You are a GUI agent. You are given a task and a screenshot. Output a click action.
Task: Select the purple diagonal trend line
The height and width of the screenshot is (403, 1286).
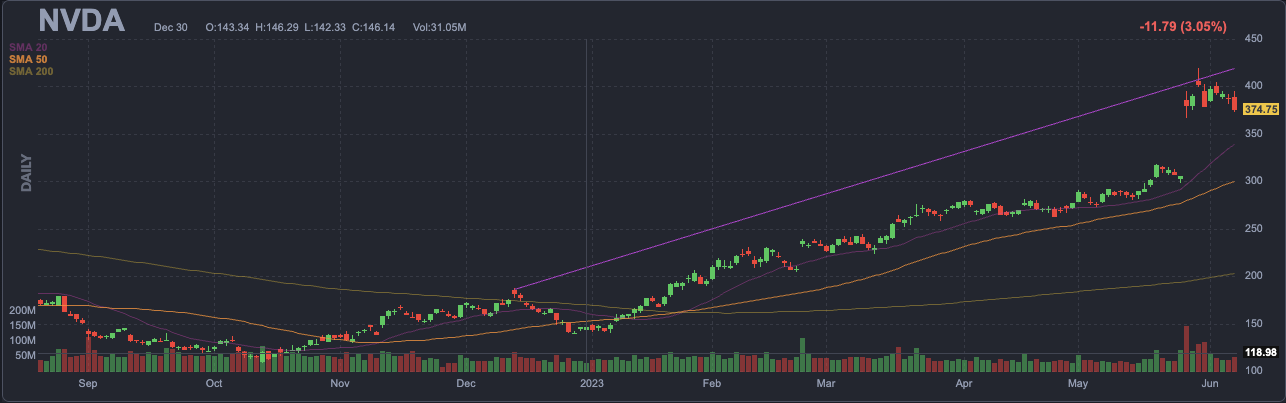point(874,180)
